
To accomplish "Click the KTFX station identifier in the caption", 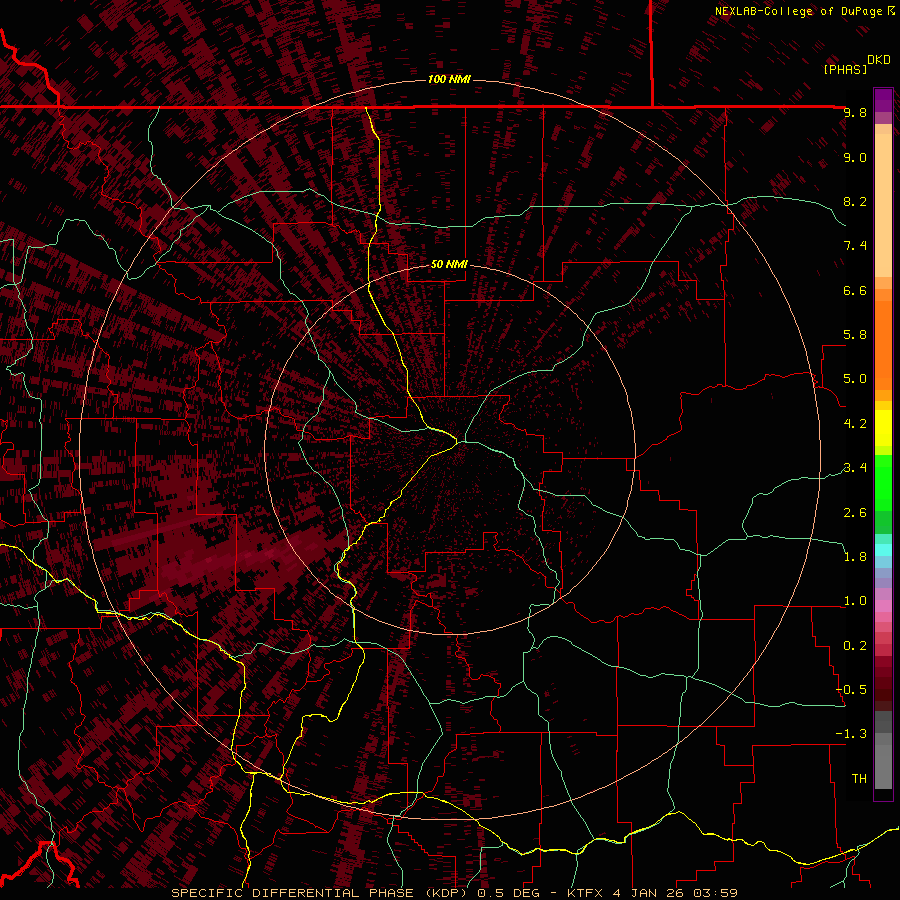I will pos(585,893).
